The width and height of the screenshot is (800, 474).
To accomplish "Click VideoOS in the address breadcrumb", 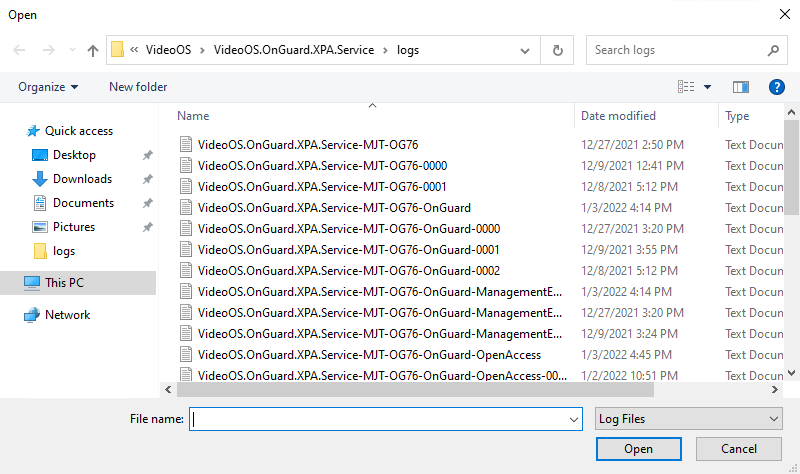I will click(168, 50).
